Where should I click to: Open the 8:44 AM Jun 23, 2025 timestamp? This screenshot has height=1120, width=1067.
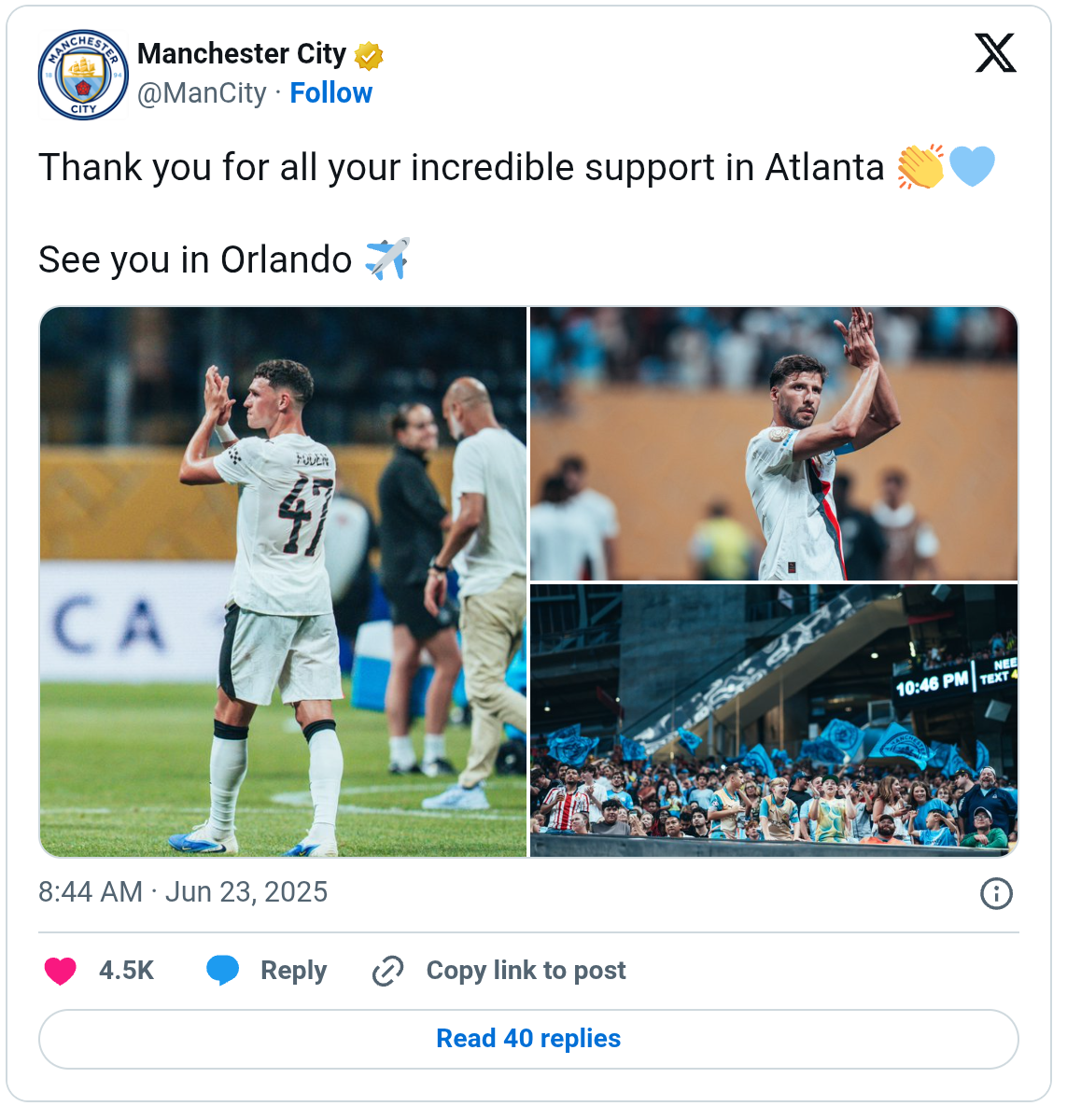(x=183, y=892)
